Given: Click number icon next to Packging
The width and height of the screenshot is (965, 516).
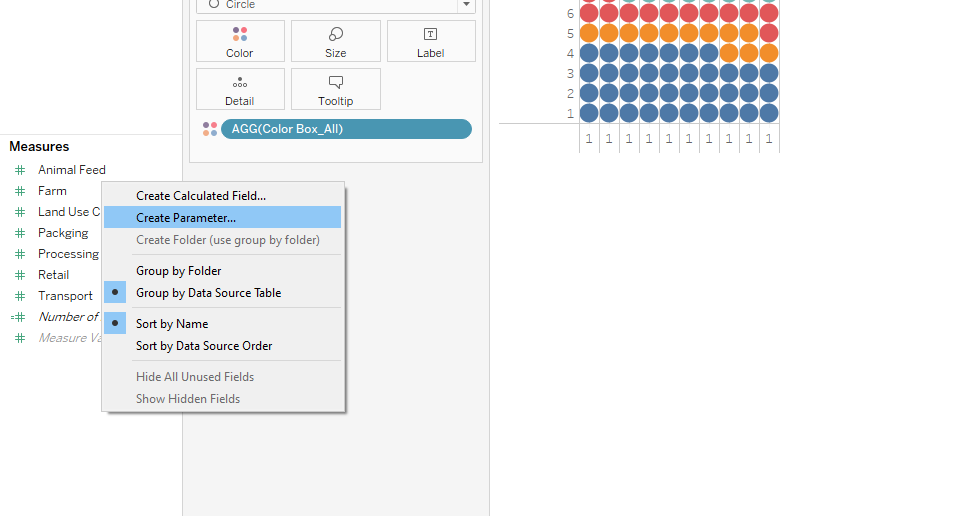Looking at the screenshot, I should tap(20, 233).
